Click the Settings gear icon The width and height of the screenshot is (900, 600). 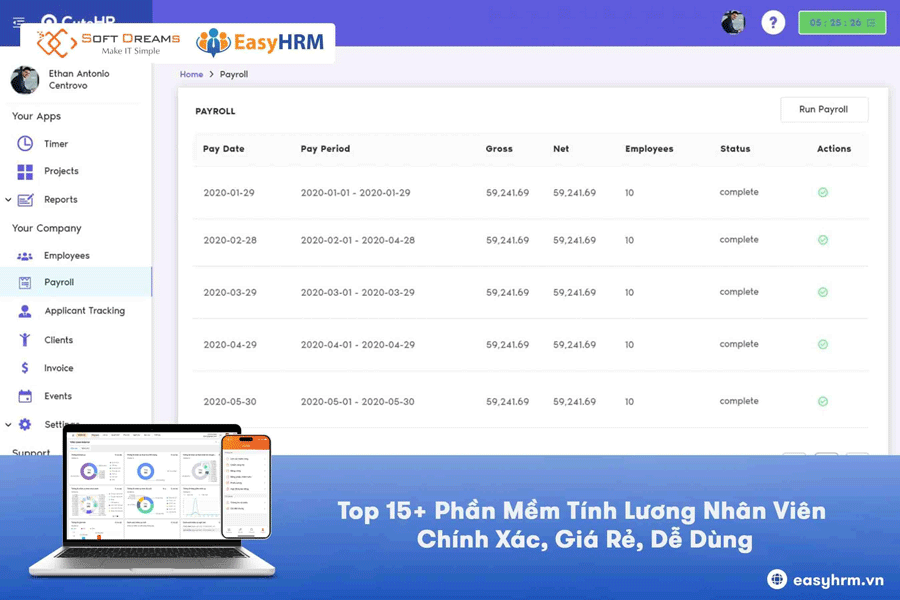pyautogui.click(x=27, y=423)
